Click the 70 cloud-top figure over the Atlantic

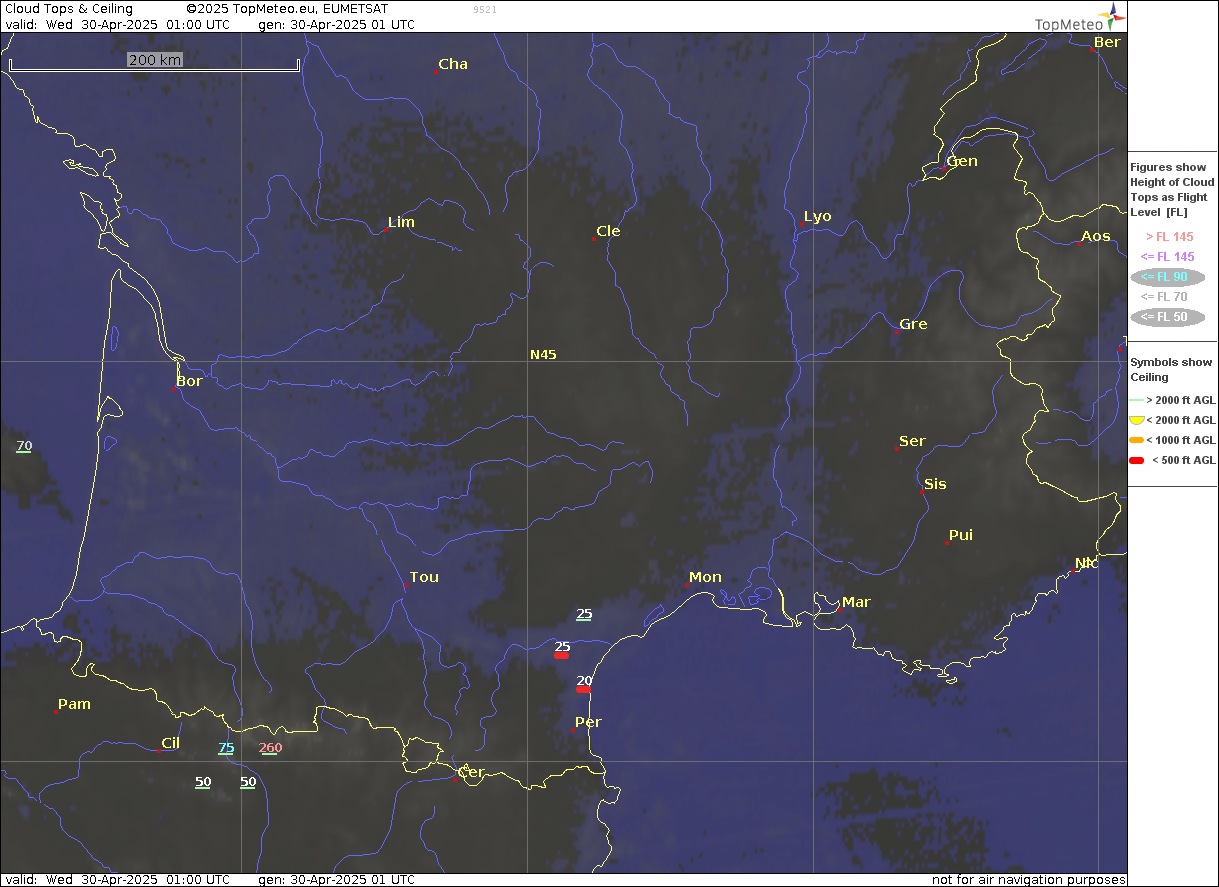click(24, 446)
